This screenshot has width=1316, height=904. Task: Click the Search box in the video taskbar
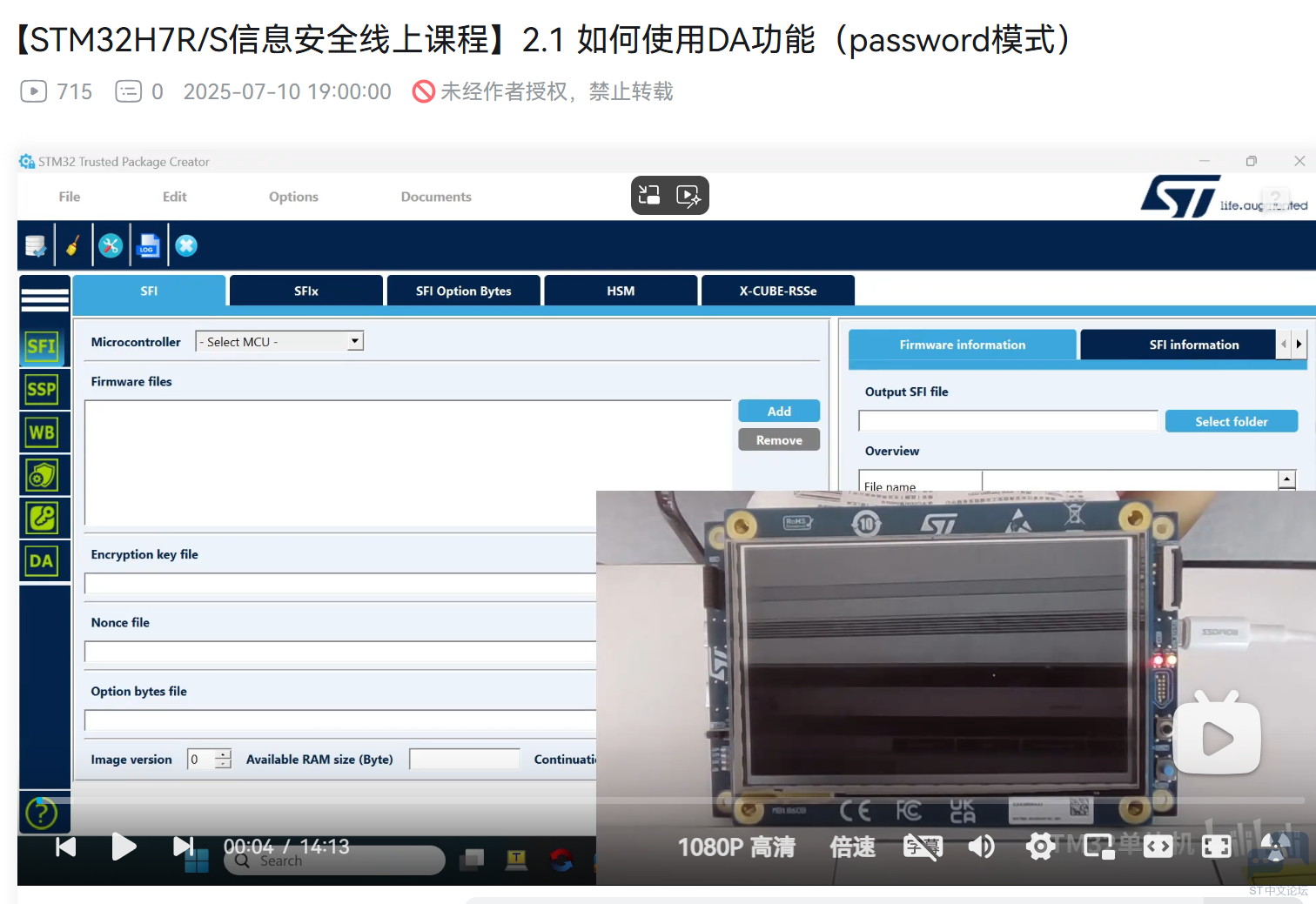(x=334, y=860)
